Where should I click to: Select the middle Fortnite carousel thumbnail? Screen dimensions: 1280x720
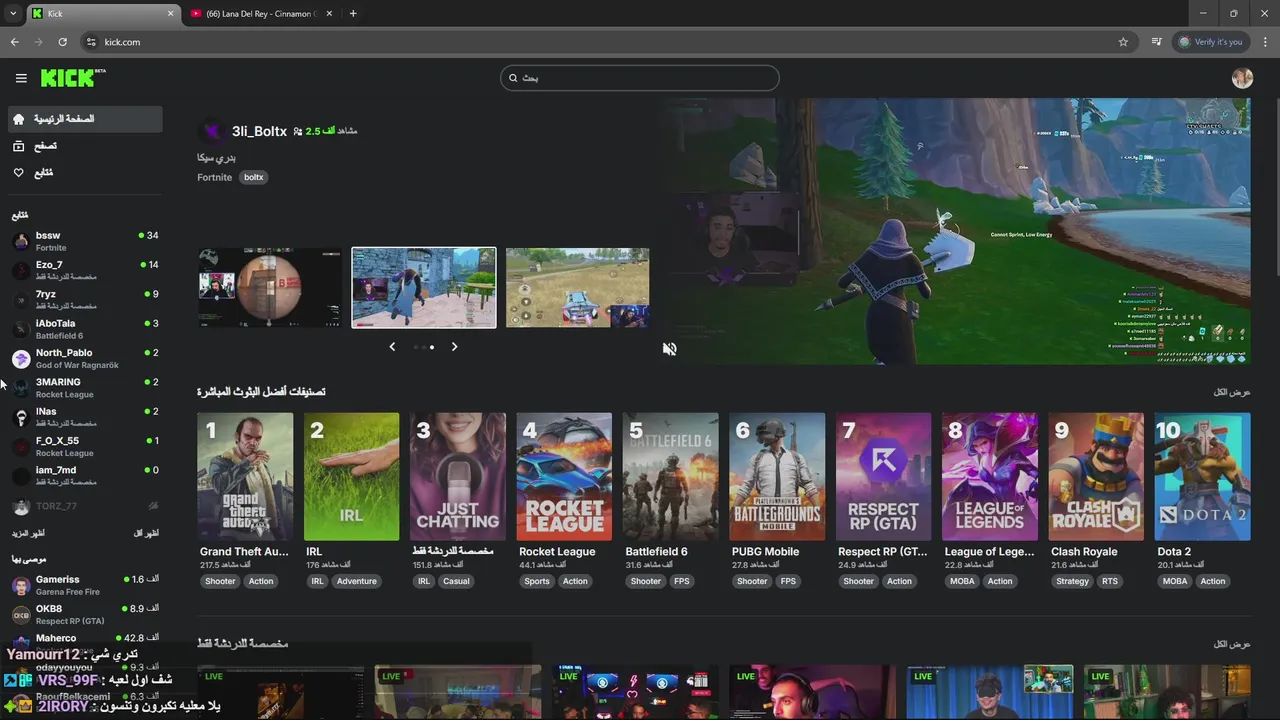[x=424, y=288]
